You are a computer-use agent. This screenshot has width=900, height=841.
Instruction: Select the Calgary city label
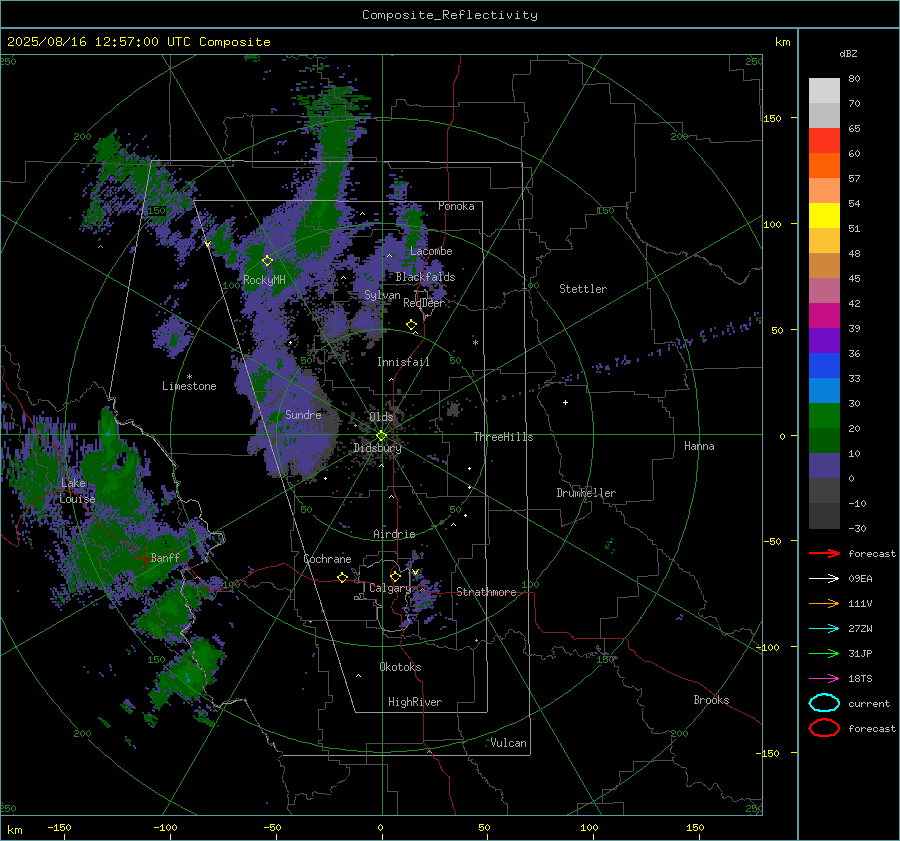tap(390, 588)
